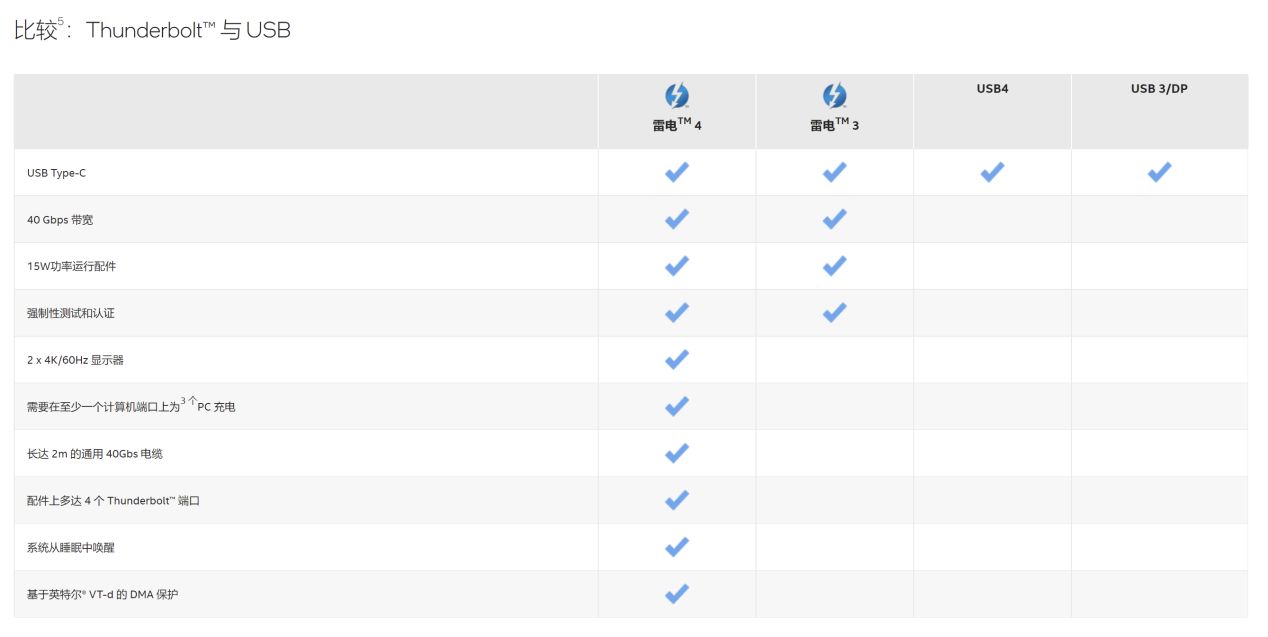Click USB 3/DP checkmark in USB Type-C row

point(1159,172)
